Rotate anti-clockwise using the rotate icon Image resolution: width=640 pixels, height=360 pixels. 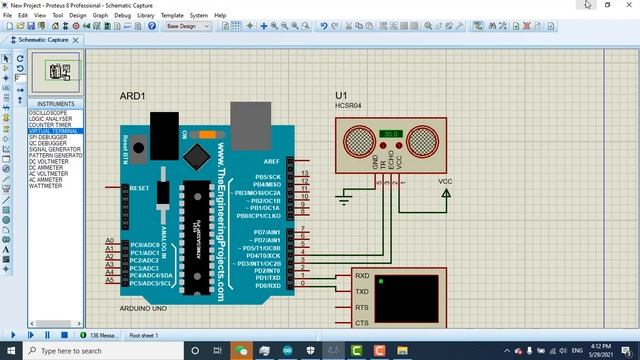tap(20, 69)
